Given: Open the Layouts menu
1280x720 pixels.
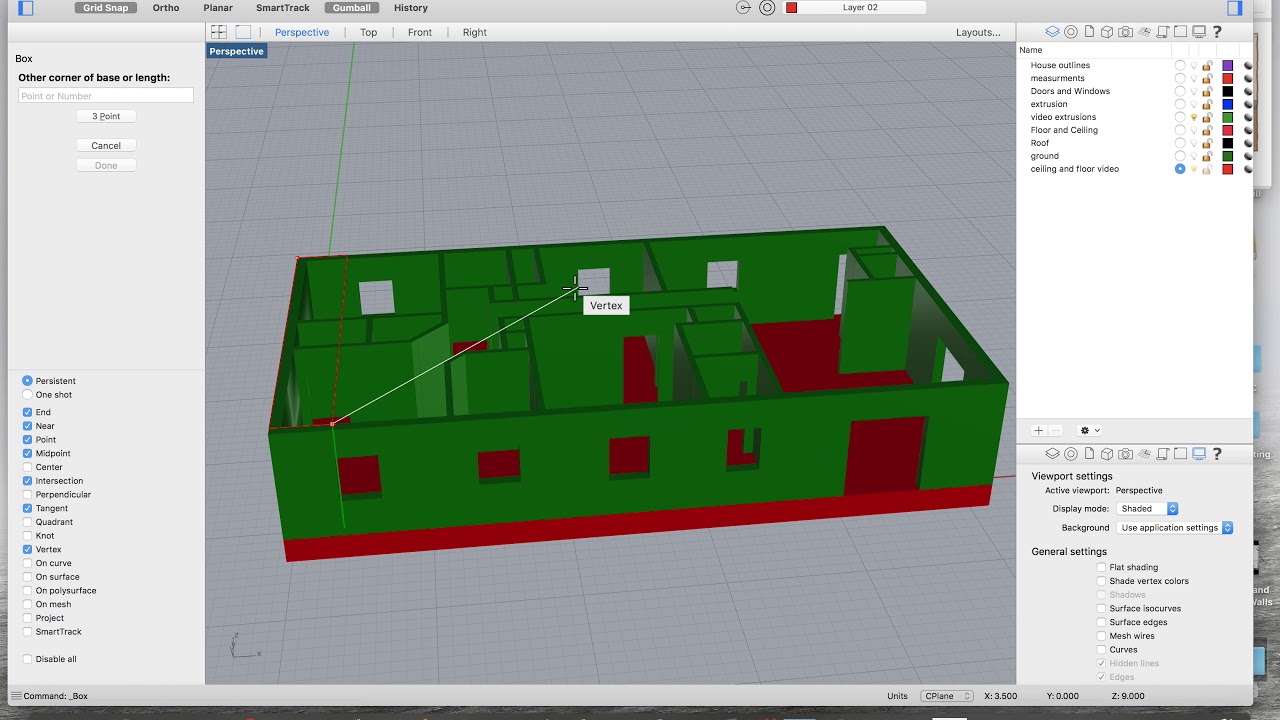Looking at the screenshot, I should 978,32.
